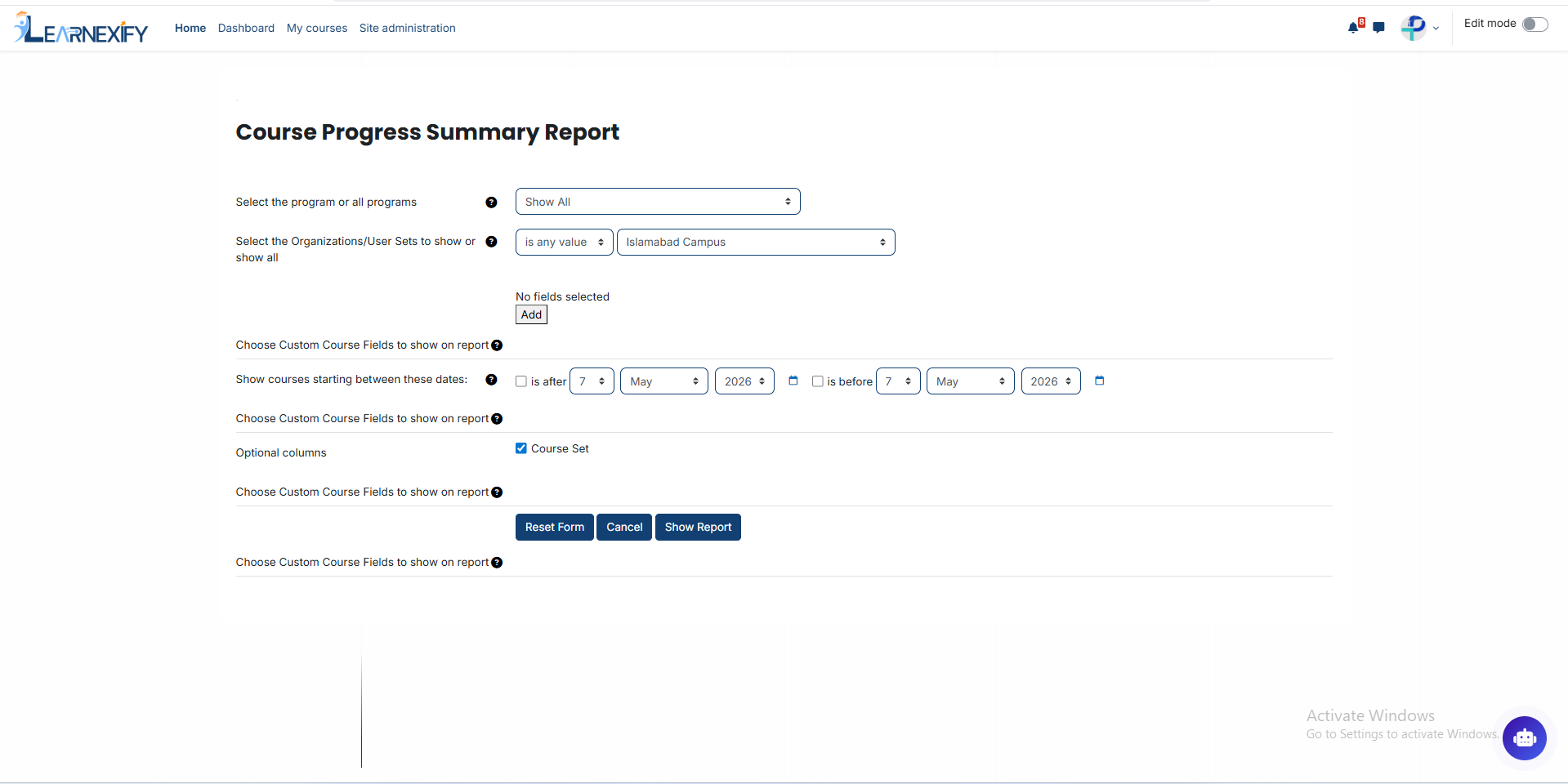Image resolution: width=1568 pixels, height=784 pixels.
Task: Go to the Home menu item
Action: 190,28
